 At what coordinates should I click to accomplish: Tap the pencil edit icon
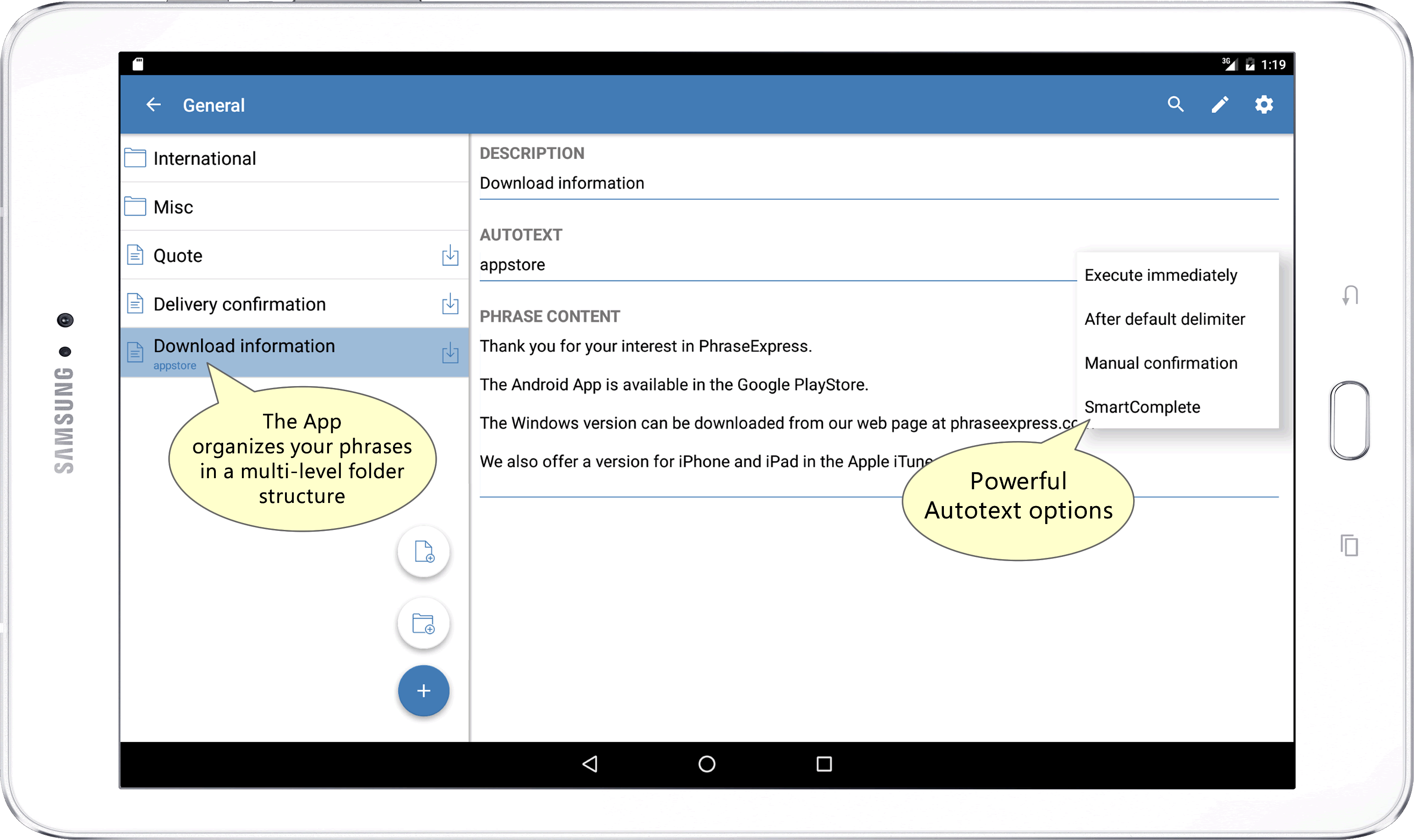click(1220, 105)
